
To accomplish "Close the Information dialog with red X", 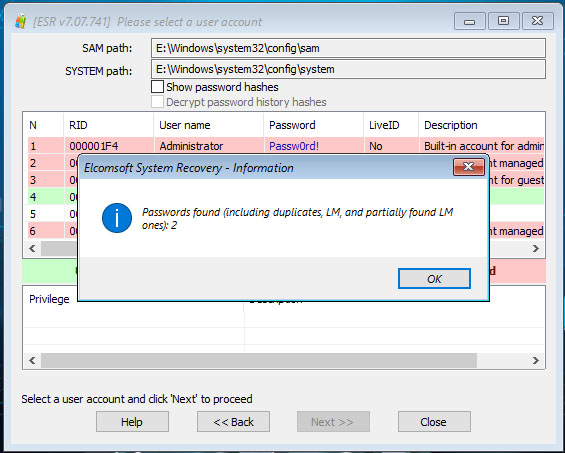I will pos(468,167).
